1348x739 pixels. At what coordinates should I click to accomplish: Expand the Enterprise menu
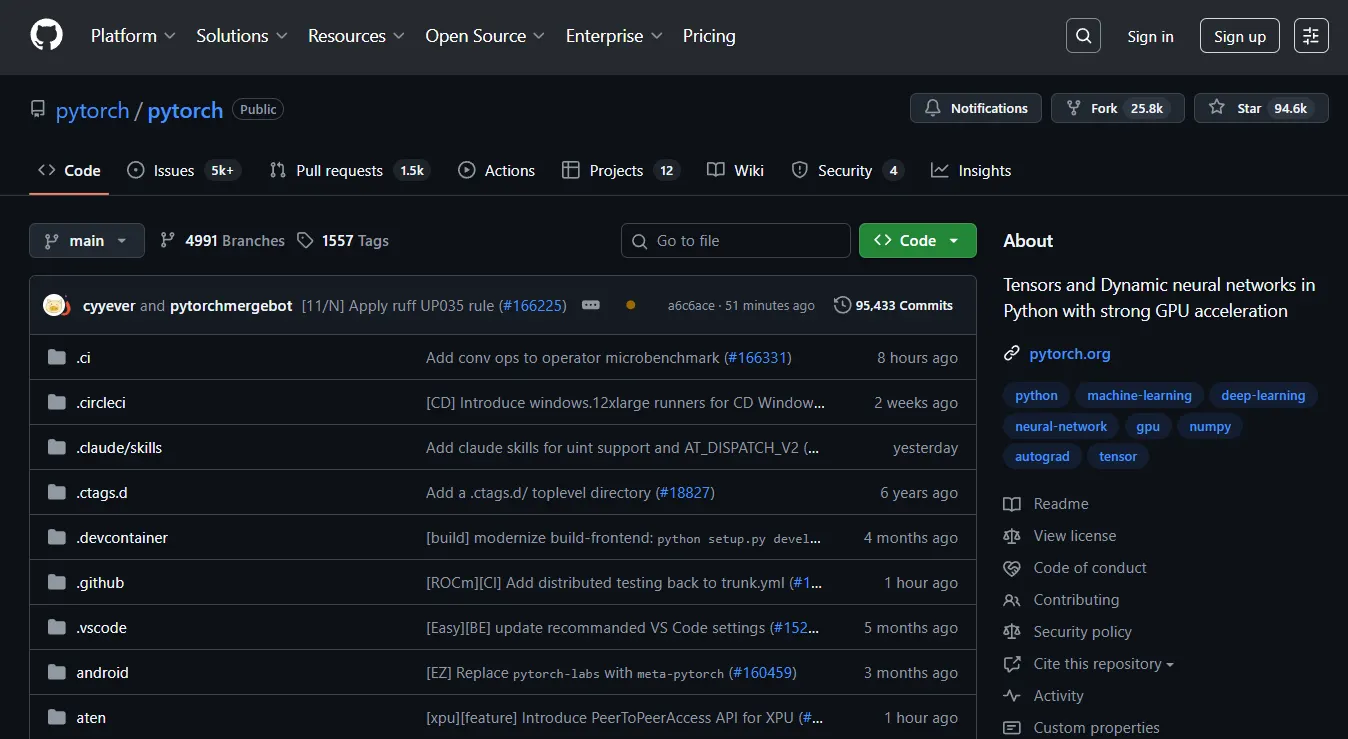click(x=614, y=36)
